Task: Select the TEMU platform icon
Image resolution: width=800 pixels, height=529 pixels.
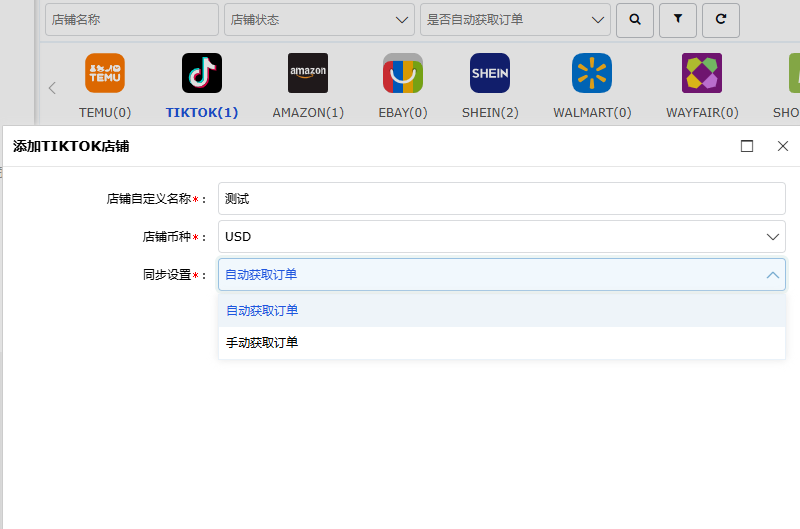Action: point(105,73)
